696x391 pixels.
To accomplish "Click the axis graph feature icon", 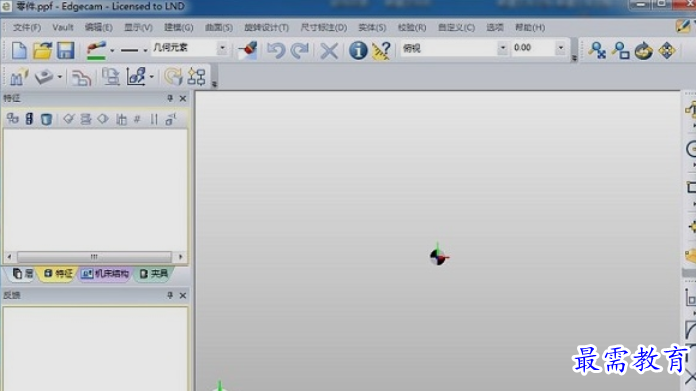I will (136, 76).
